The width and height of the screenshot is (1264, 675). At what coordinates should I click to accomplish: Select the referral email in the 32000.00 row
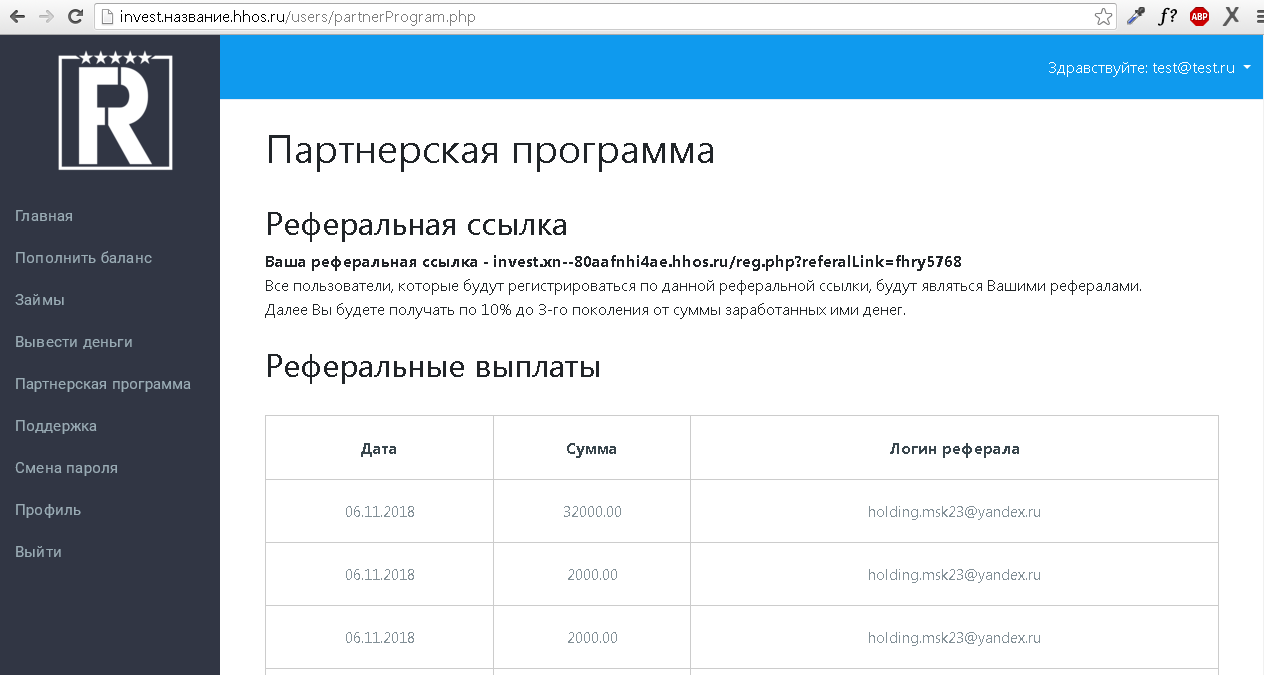tap(954, 512)
